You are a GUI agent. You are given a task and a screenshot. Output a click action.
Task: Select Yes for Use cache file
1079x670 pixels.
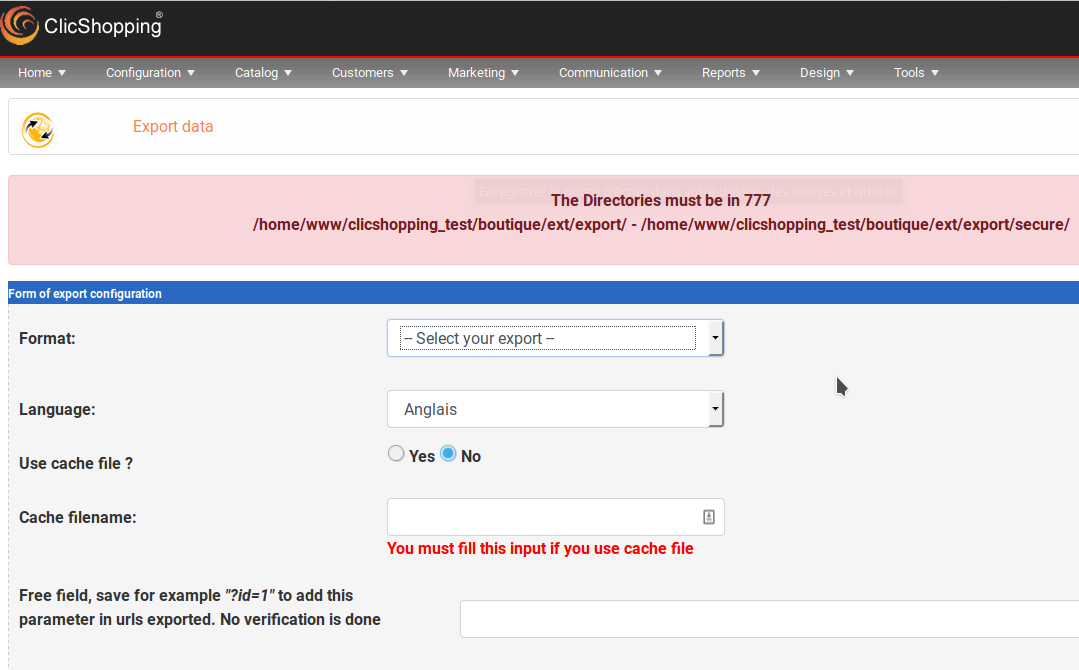click(x=396, y=453)
